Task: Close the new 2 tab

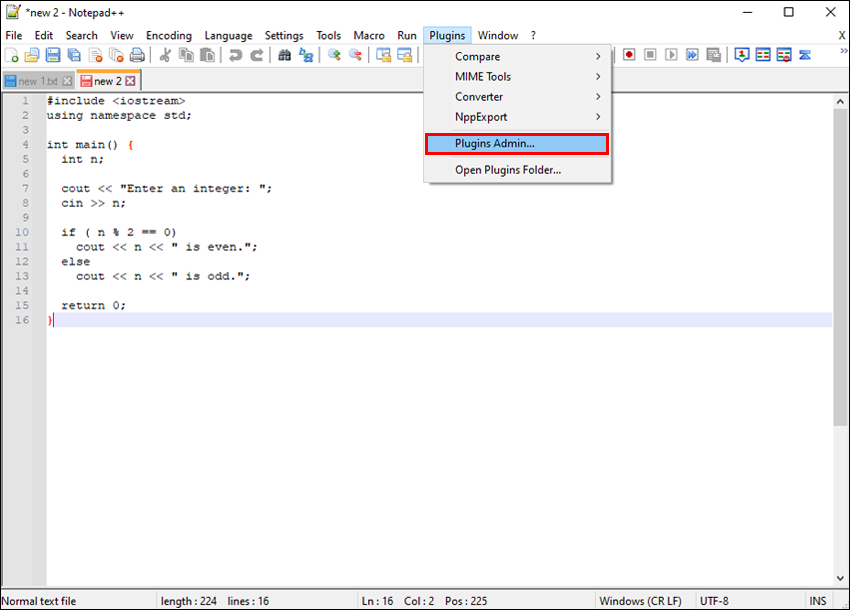Action: [x=131, y=81]
